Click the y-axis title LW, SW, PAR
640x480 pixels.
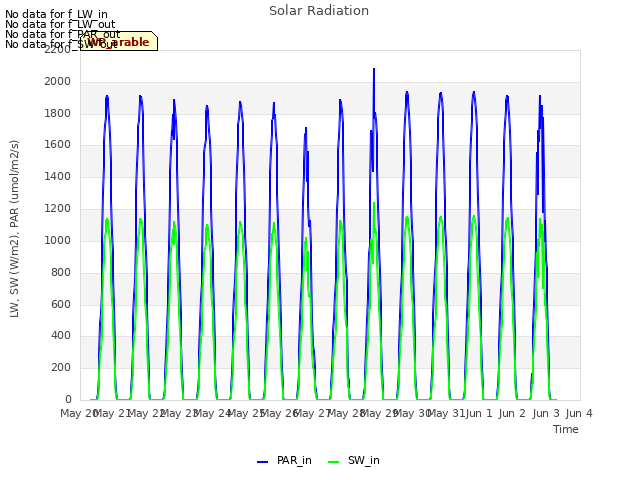(14, 229)
